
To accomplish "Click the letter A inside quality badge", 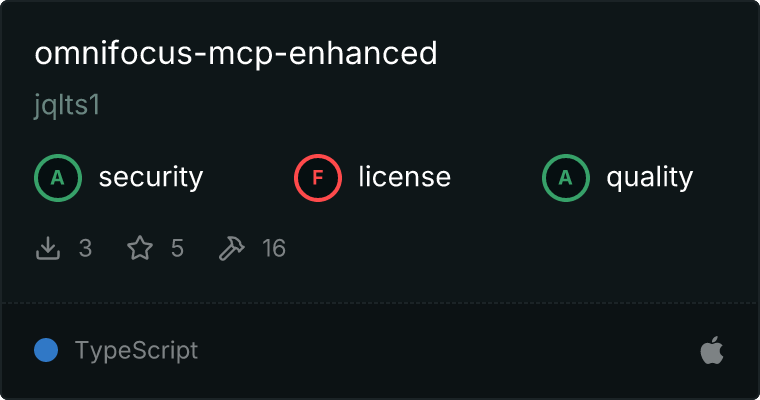I will pos(566,178).
